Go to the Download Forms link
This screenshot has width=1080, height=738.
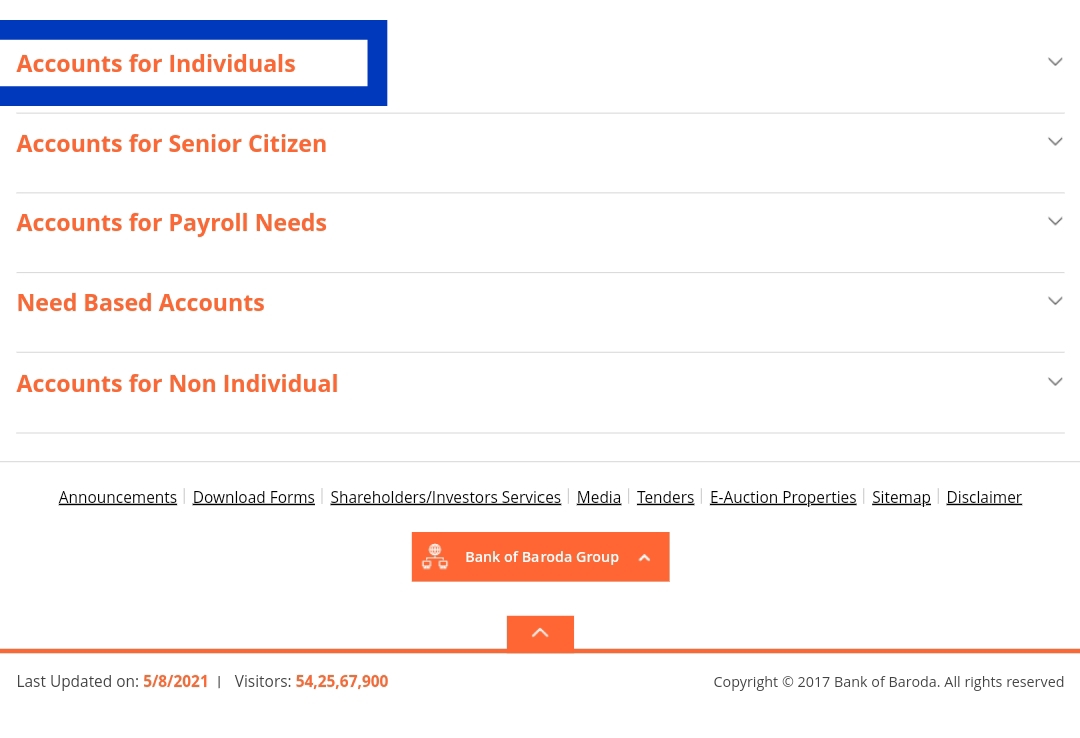click(x=254, y=497)
